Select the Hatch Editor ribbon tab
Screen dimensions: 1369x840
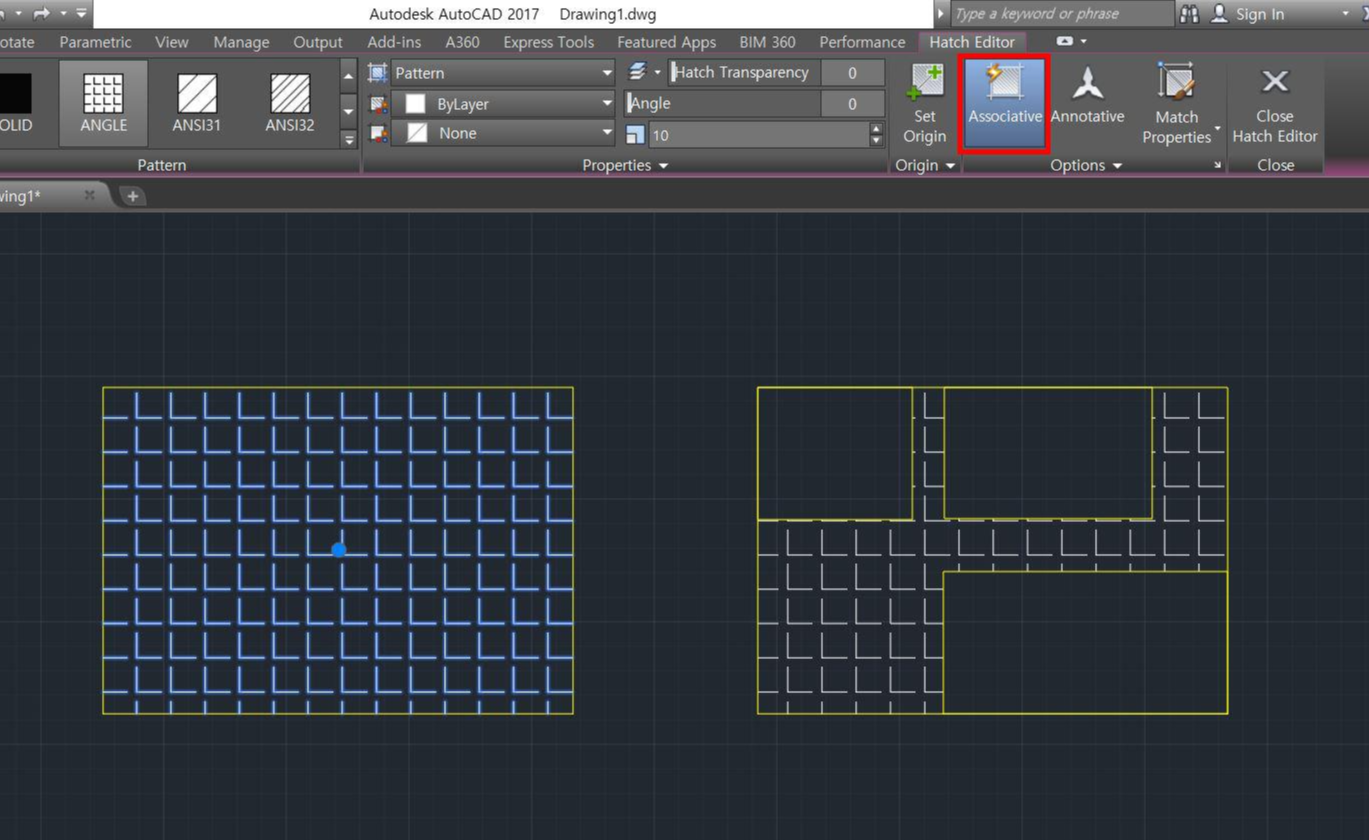coord(972,42)
